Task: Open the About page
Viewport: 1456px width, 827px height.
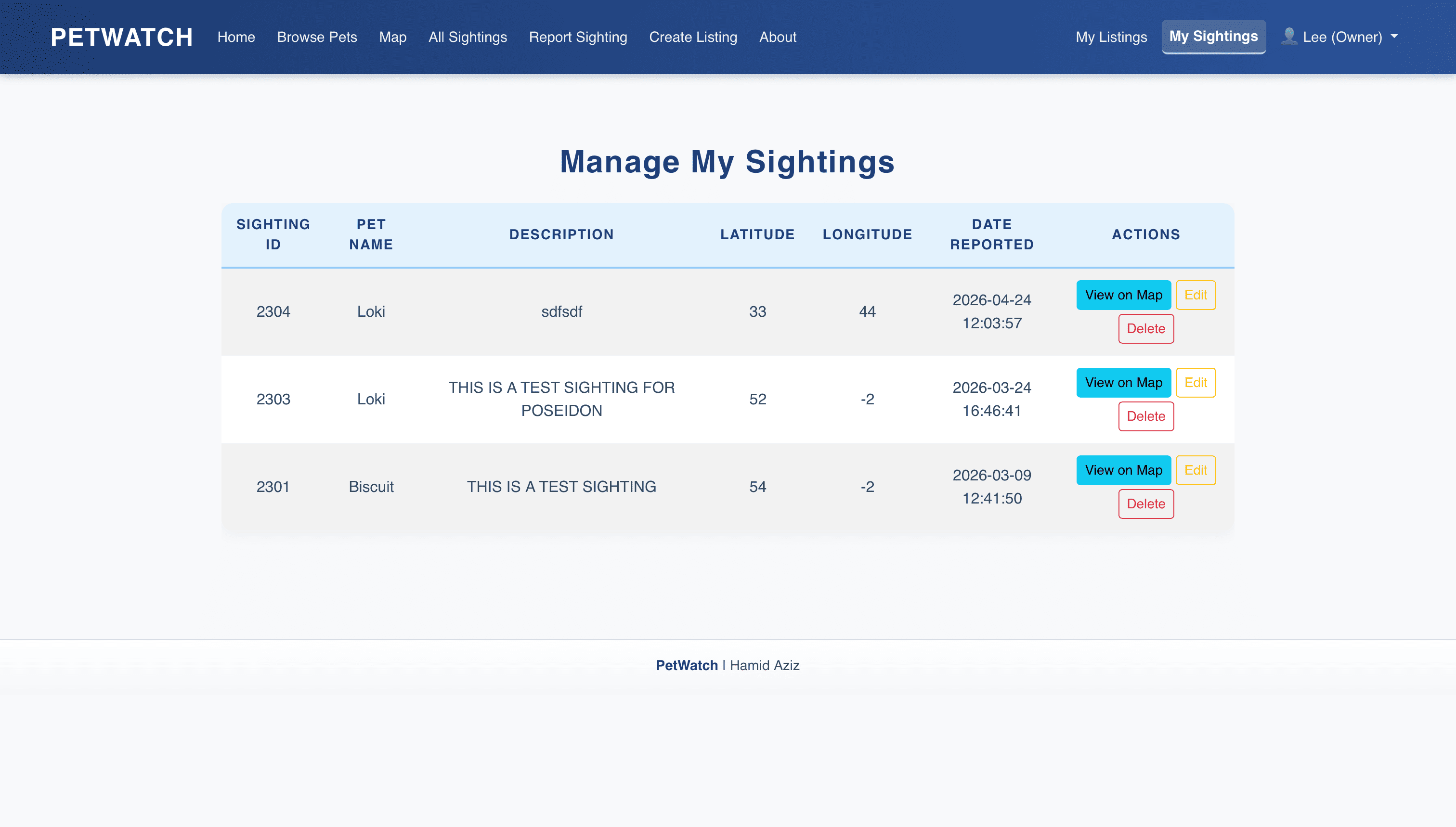Action: point(778,37)
